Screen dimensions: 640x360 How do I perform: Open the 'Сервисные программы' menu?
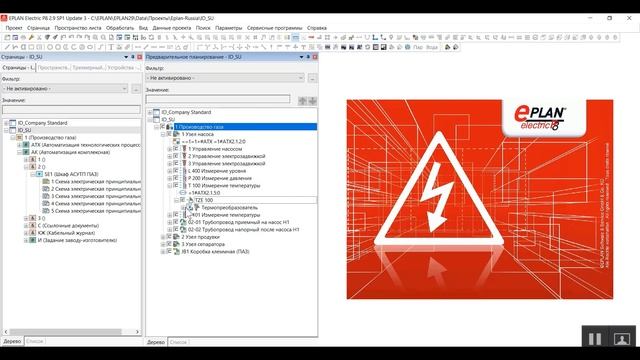(274, 28)
